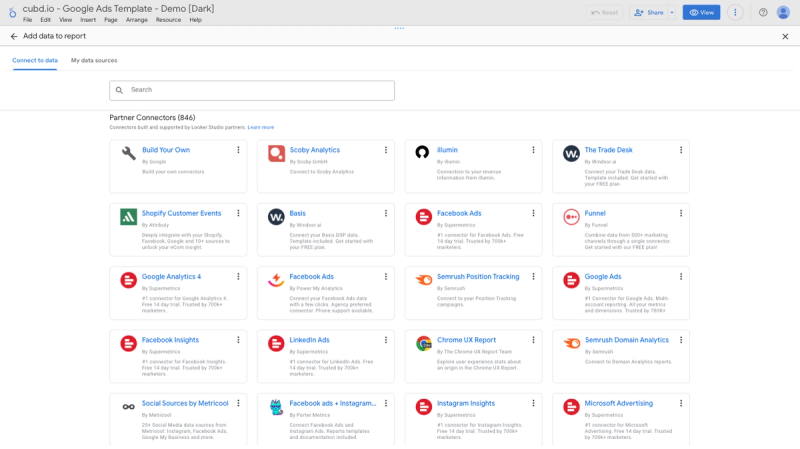Follow the Learn more link
The width and height of the screenshot is (800, 449).
[261, 127]
